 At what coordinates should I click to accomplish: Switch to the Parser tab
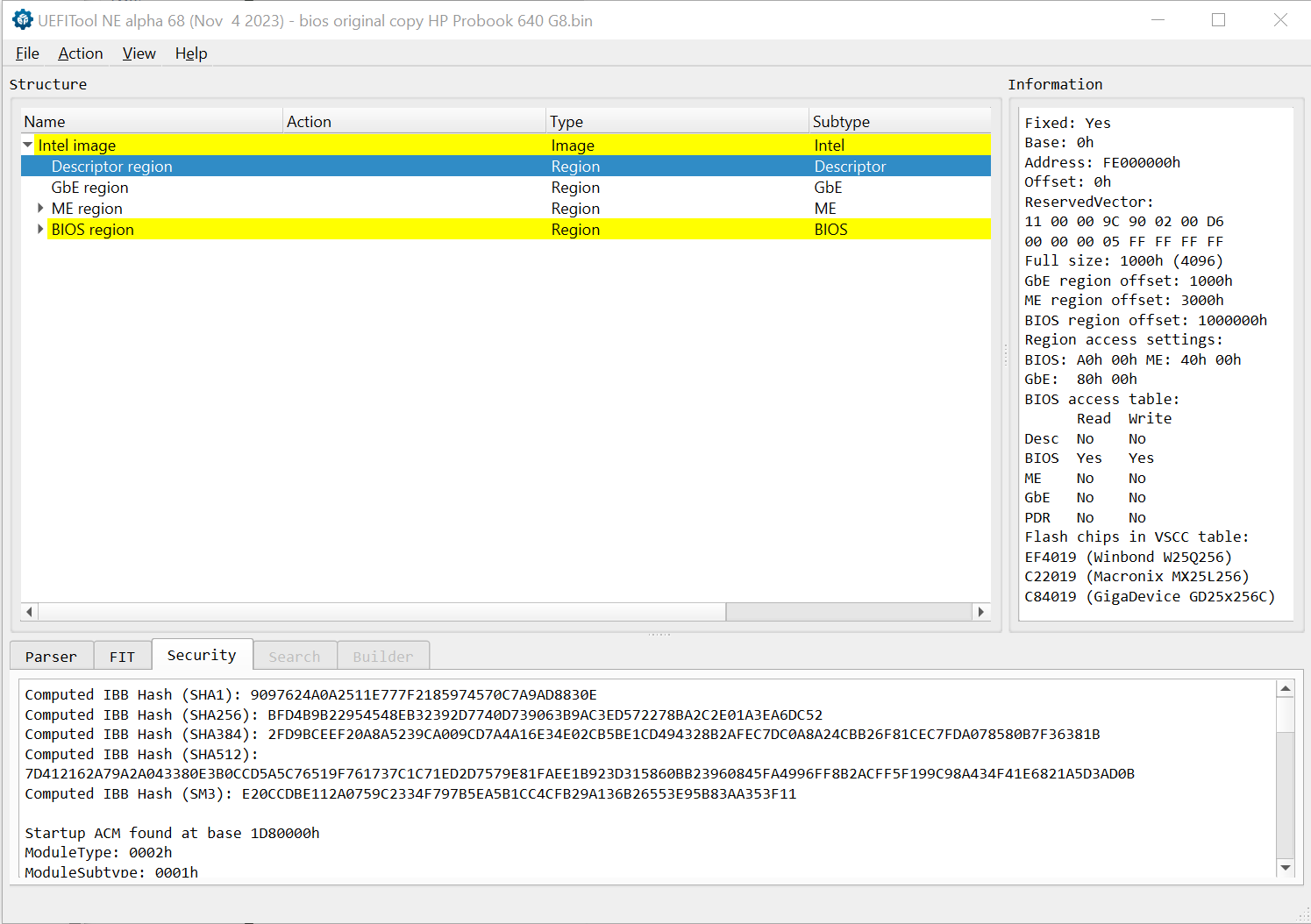tap(51, 657)
